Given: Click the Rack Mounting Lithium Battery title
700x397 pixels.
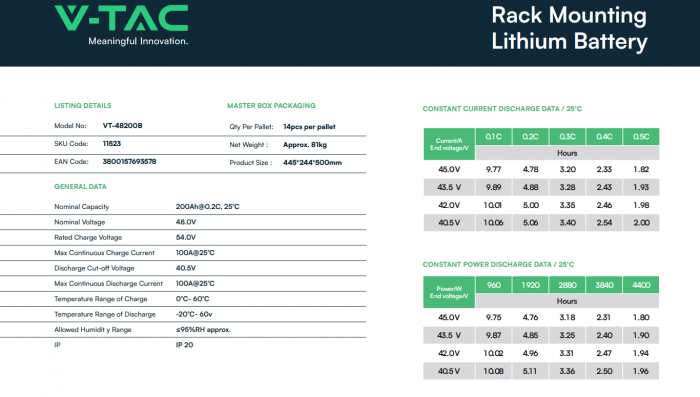Looking at the screenshot, I should (569, 29).
